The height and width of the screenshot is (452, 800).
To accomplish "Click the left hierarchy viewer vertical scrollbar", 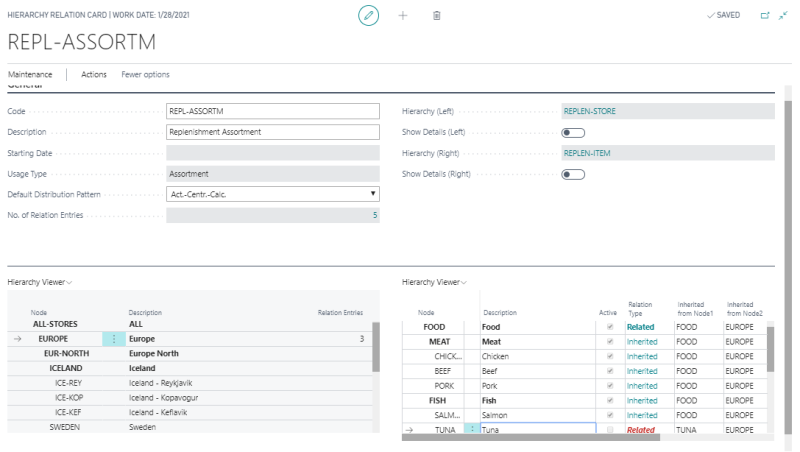I will [x=376, y=347].
